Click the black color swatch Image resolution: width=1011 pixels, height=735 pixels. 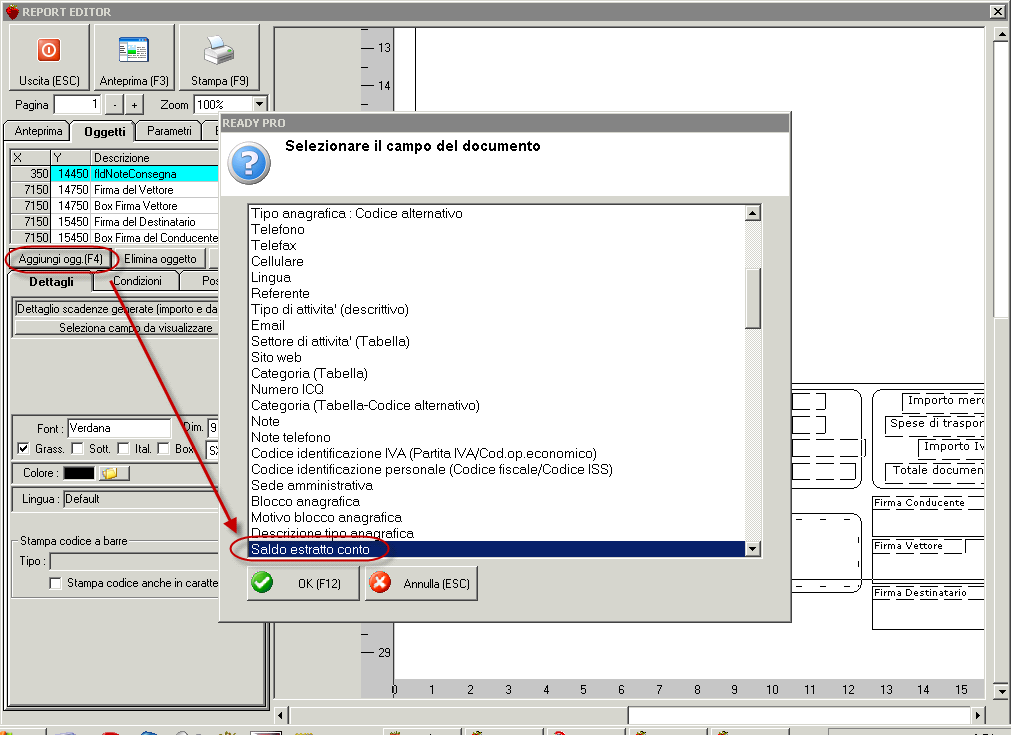[79, 473]
